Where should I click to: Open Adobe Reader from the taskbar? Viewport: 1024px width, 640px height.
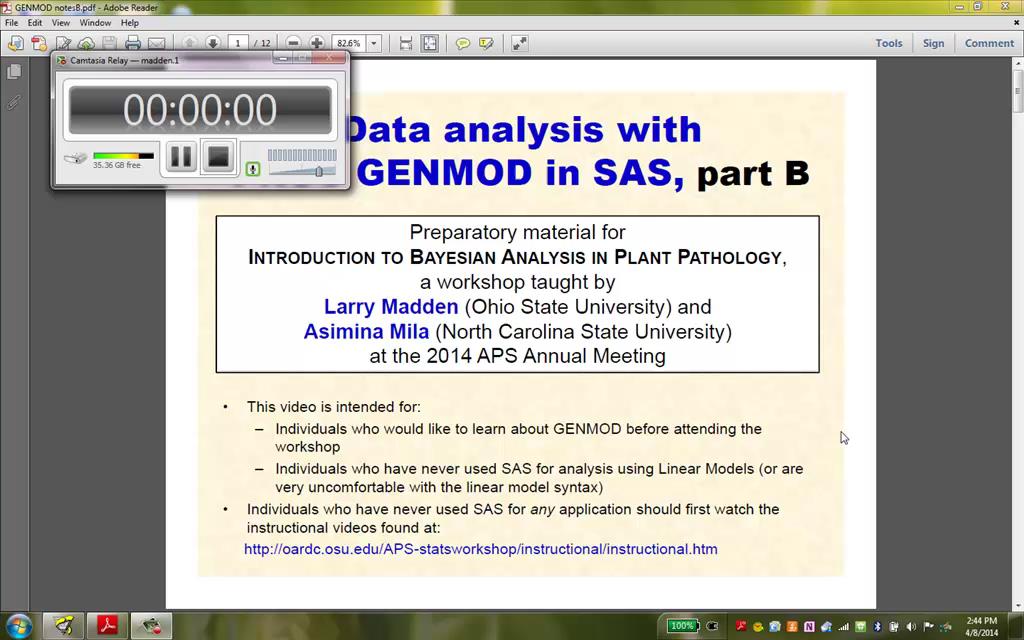point(106,625)
